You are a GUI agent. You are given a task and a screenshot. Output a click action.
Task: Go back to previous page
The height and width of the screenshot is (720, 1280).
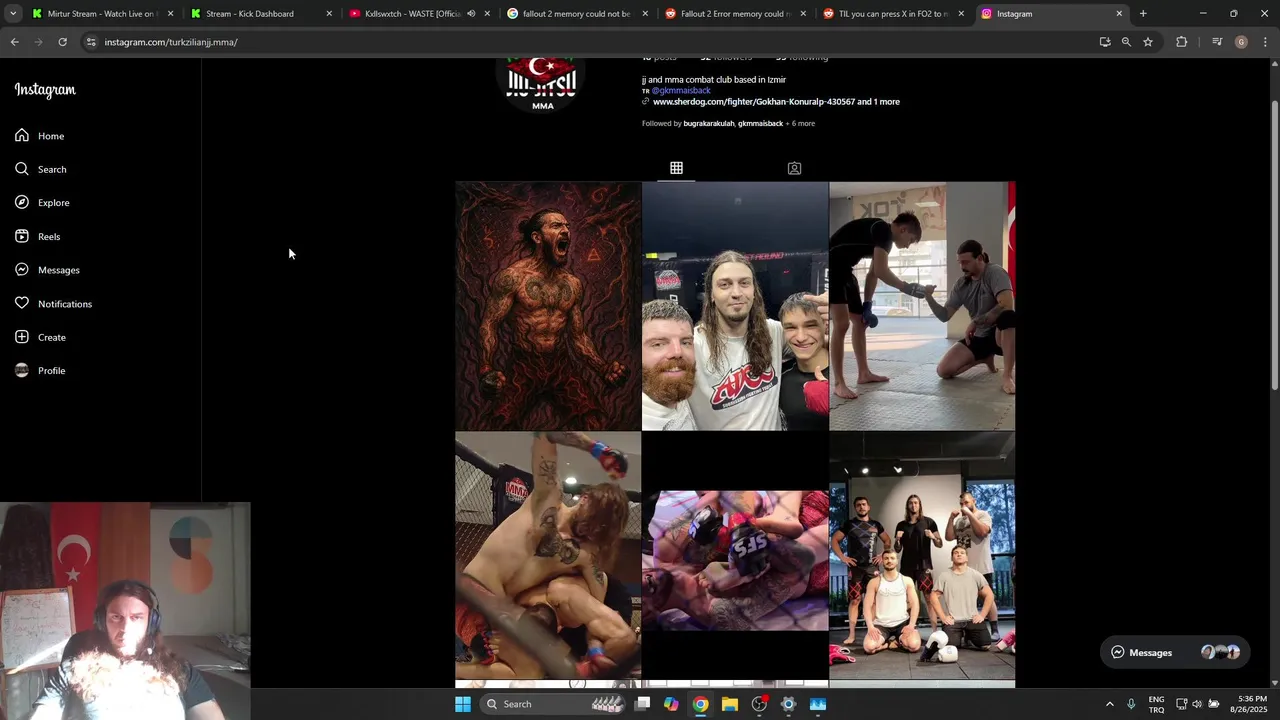click(x=15, y=42)
